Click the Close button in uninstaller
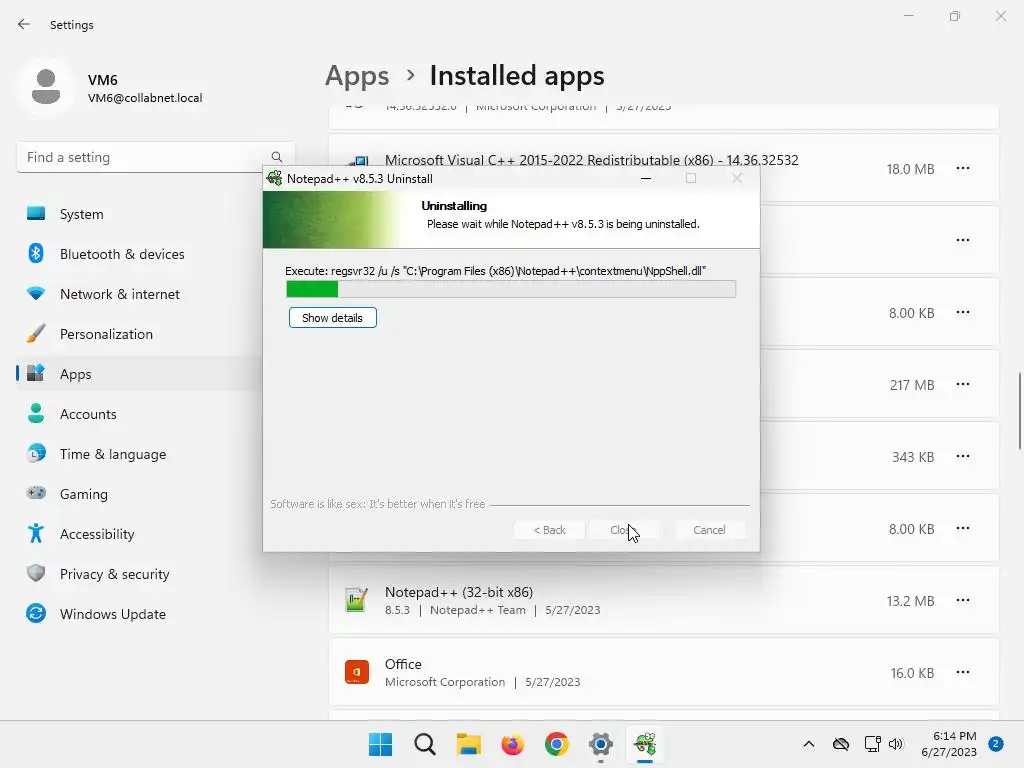 [624, 530]
